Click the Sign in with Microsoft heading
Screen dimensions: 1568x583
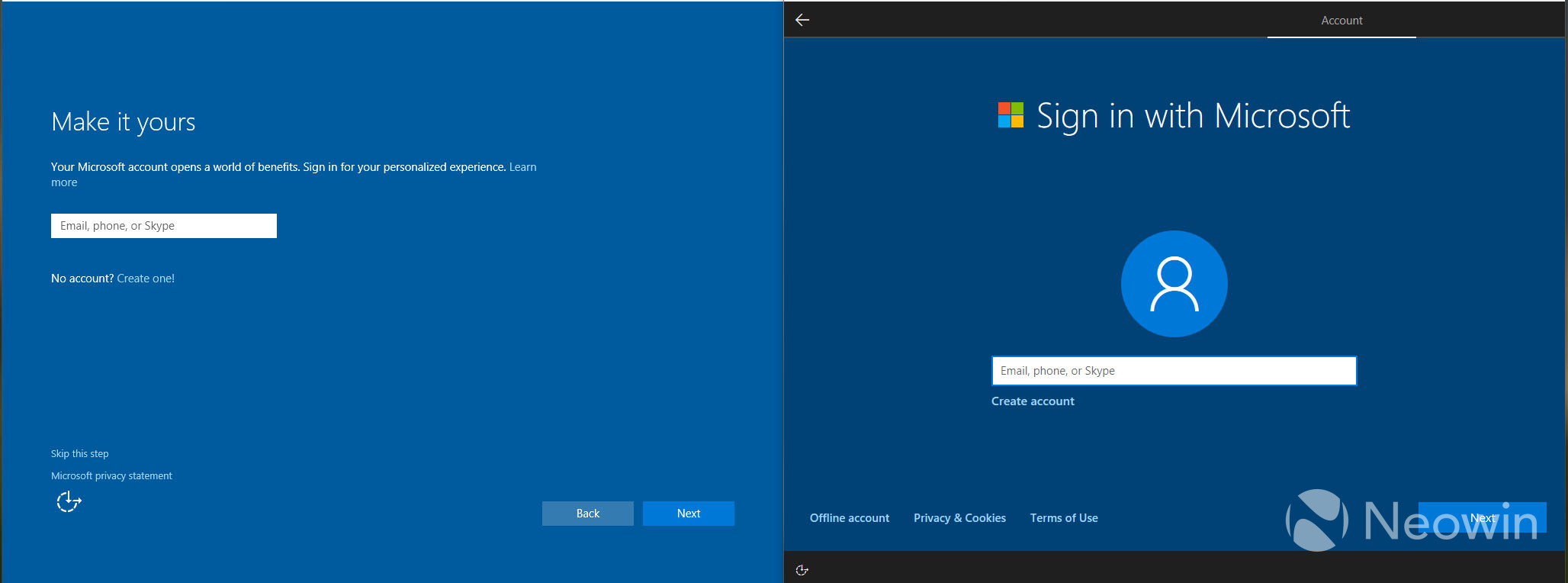[1193, 116]
